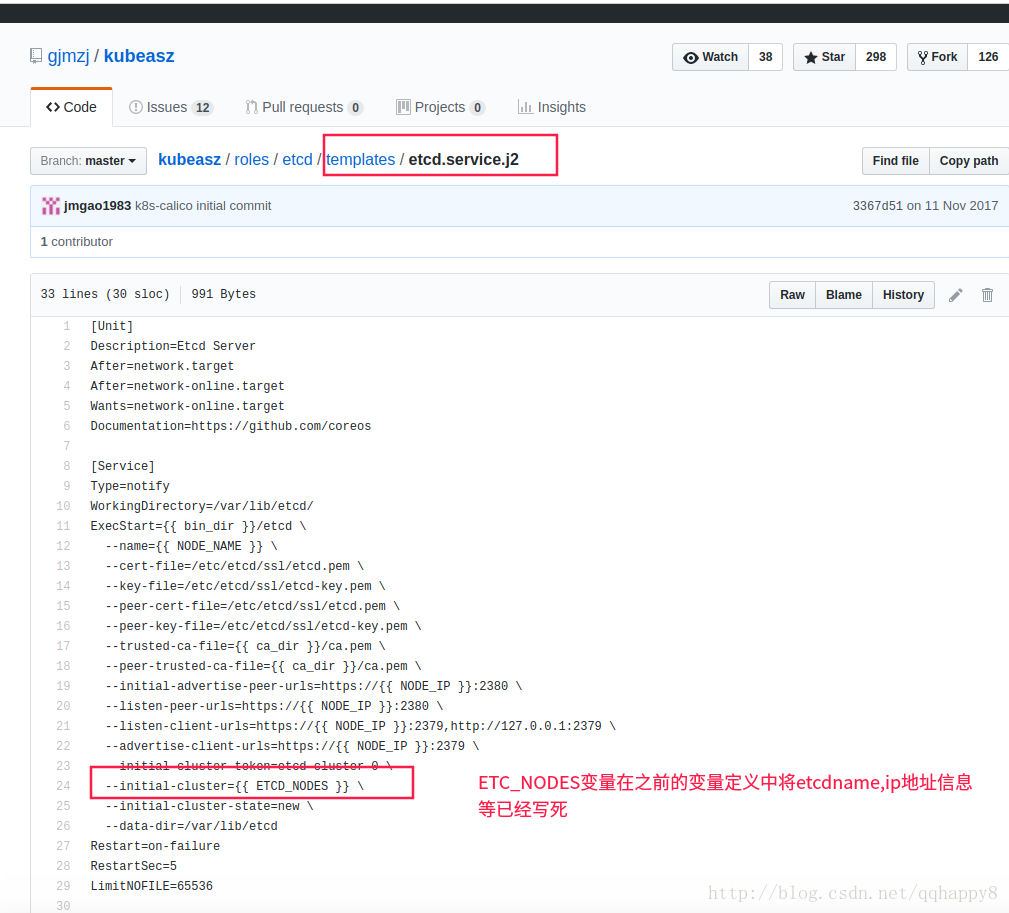Click the jmgao1983 avatar image
The width and height of the screenshot is (1009, 913).
(x=50, y=206)
